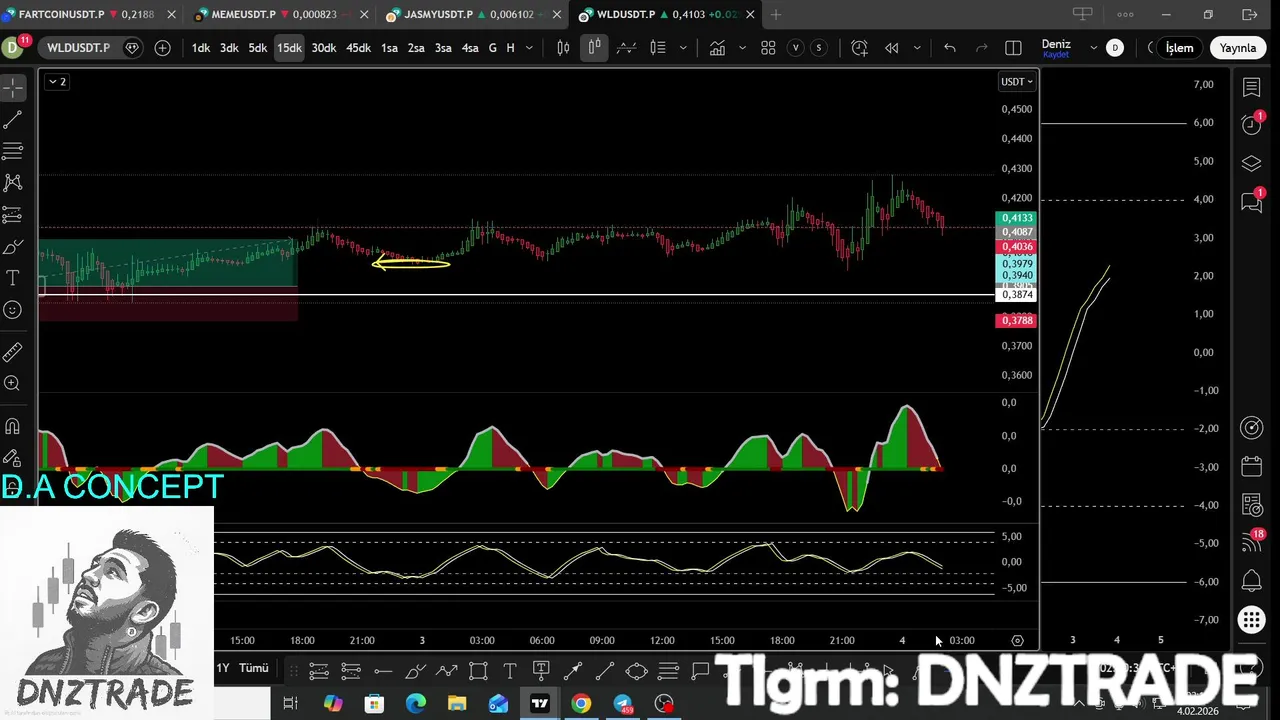
Task: Open the target hotlist icon in right sidebar
Action: coord(1252,428)
